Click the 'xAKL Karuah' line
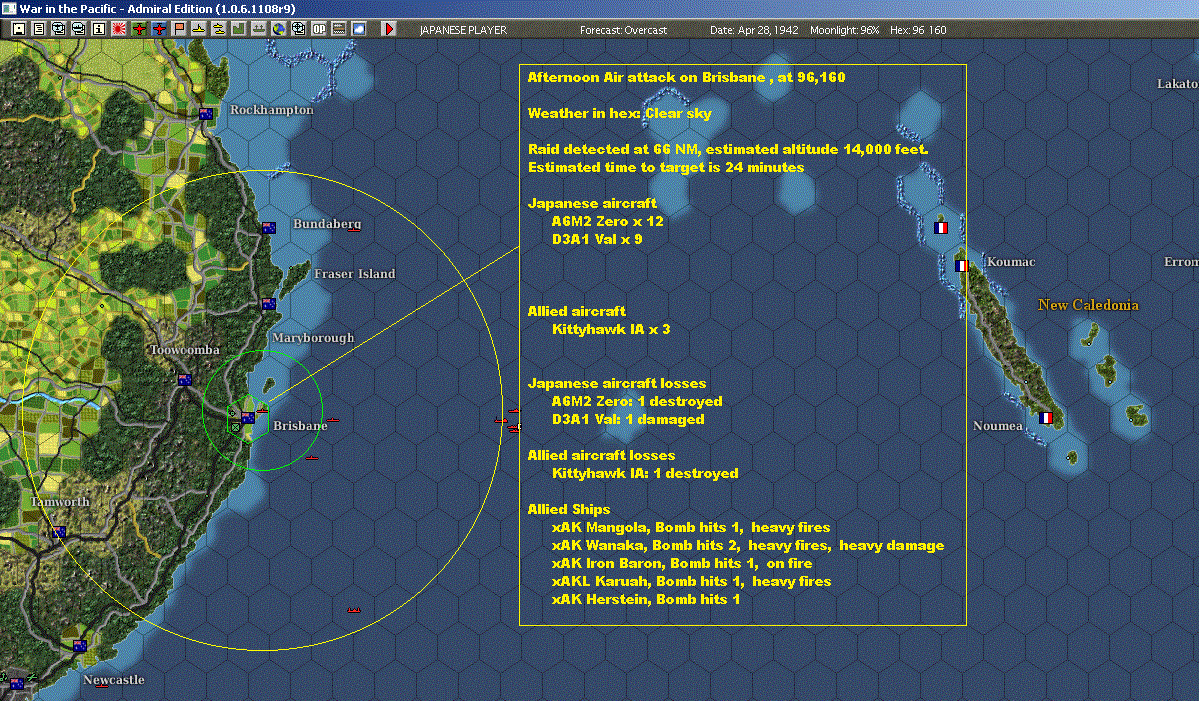 pos(691,582)
